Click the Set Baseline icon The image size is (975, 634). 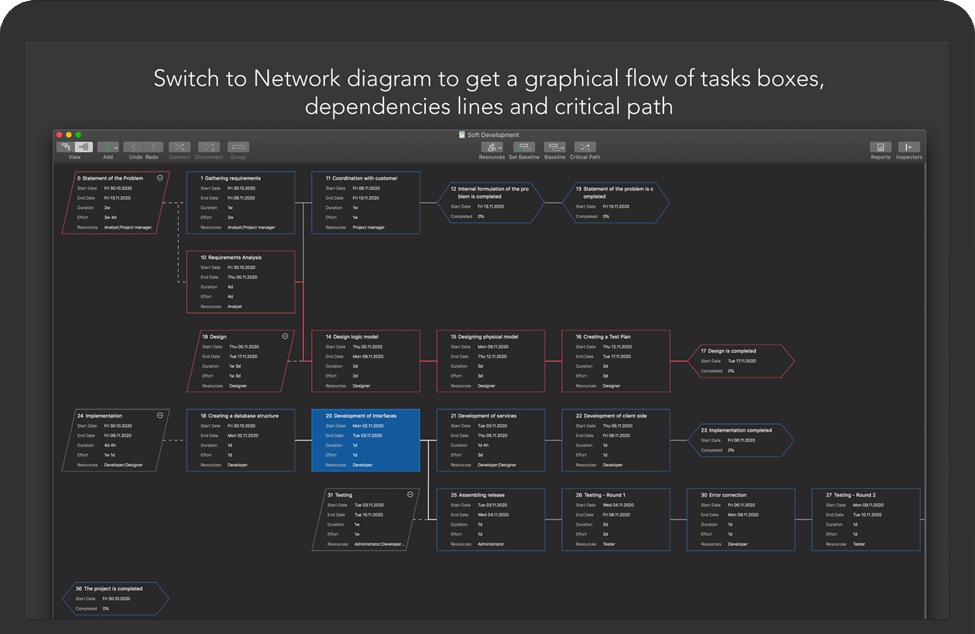click(x=523, y=147)
